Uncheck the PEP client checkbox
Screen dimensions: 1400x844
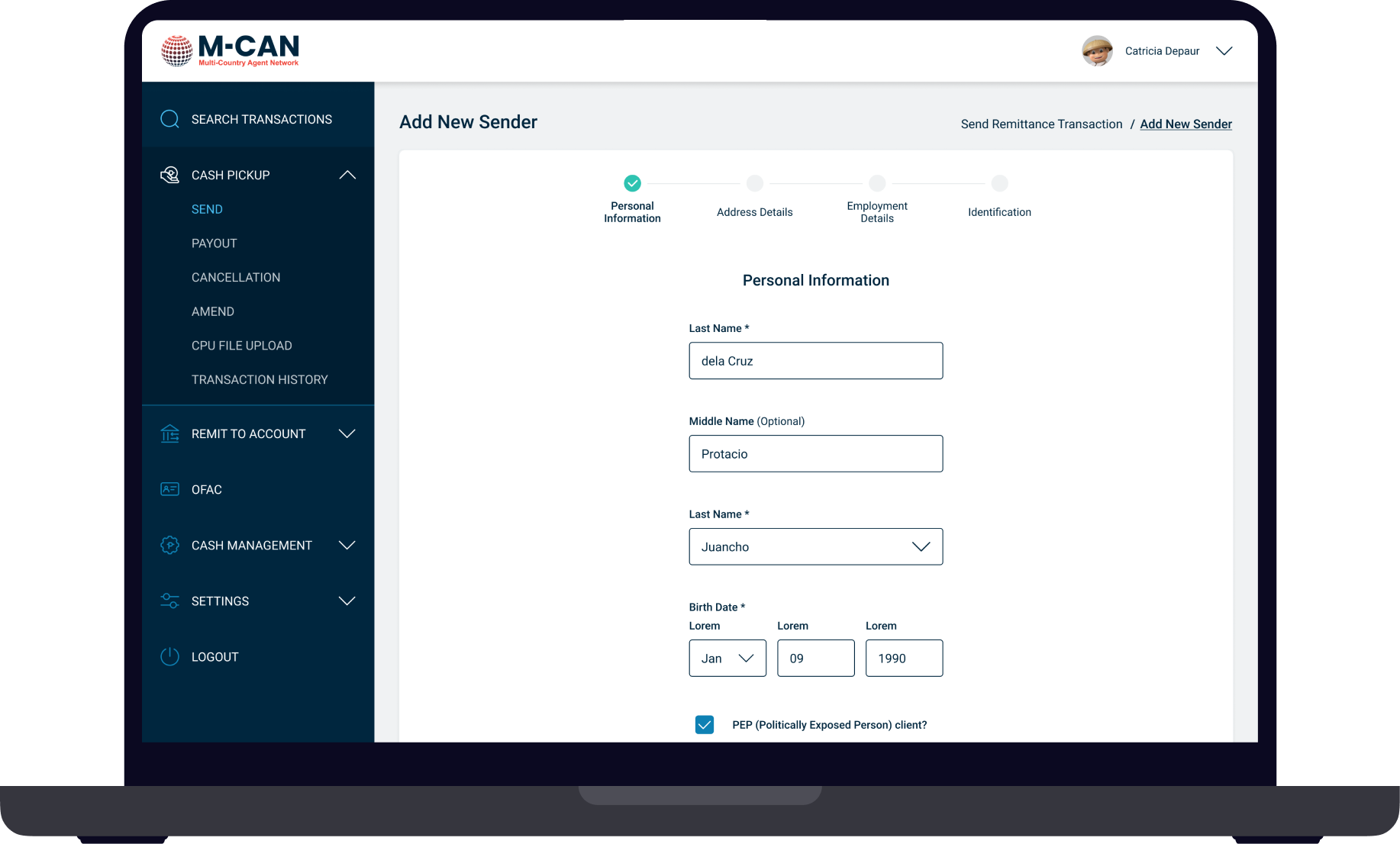pyautogui.click(x=705, y=725)
